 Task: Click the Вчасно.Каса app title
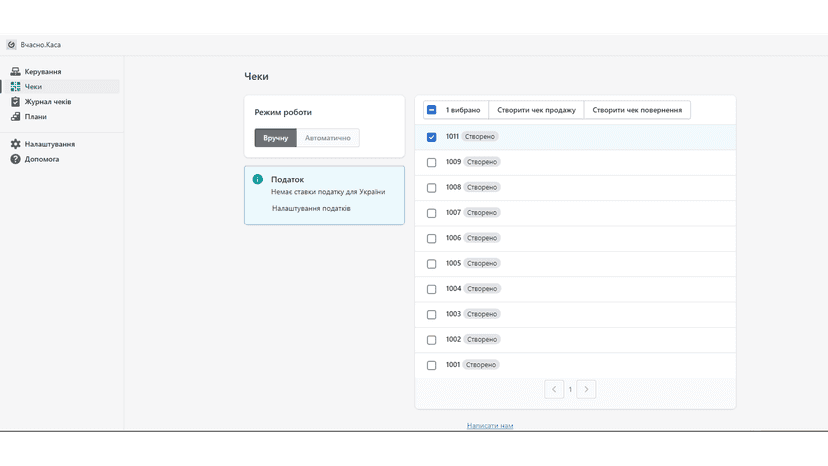point(41,45)
